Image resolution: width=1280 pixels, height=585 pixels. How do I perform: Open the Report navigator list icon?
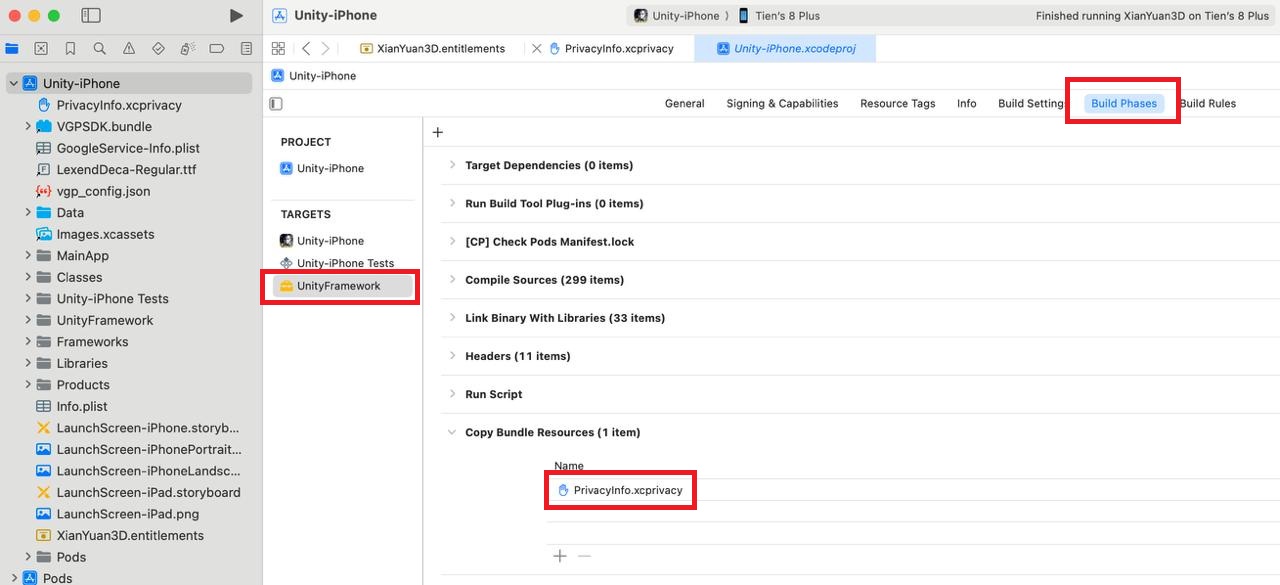[245, 46]
